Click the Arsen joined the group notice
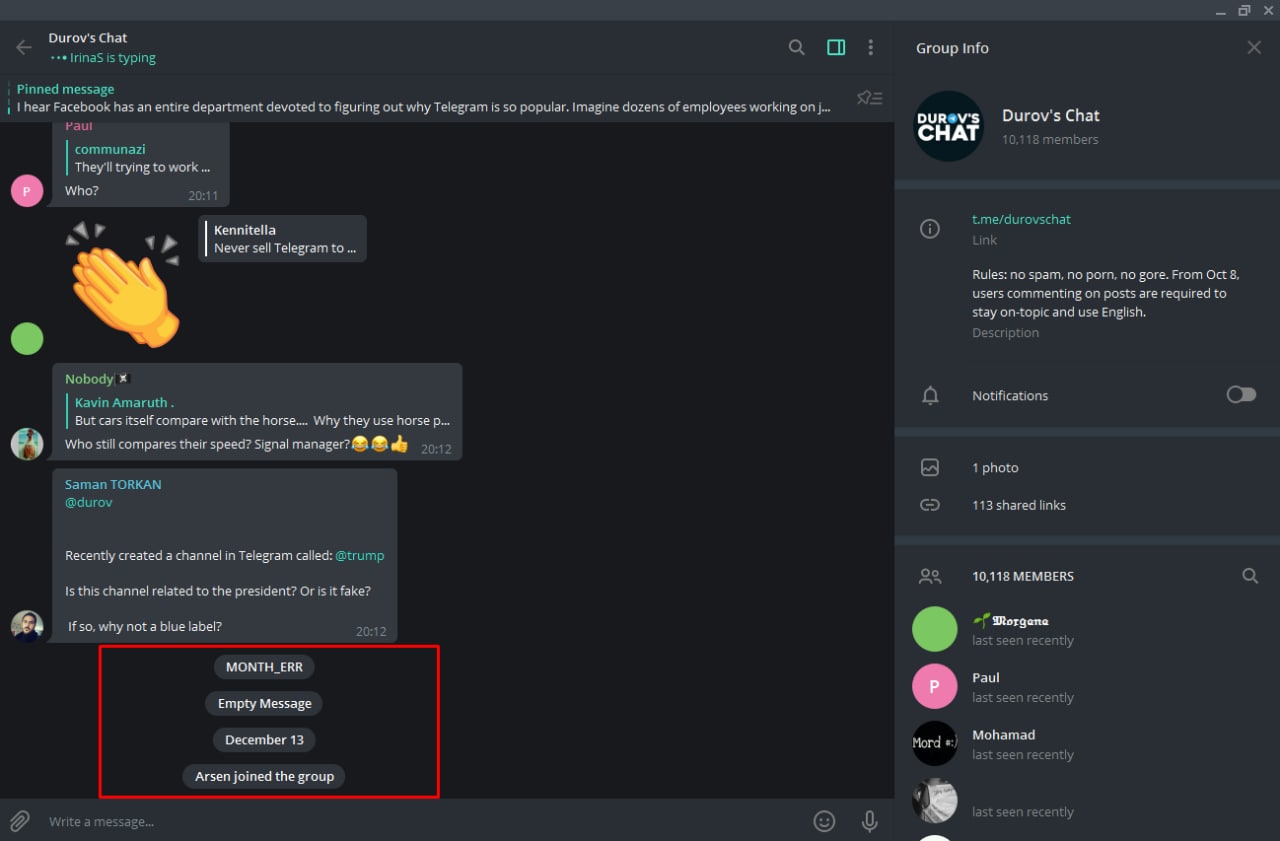 click(x=264, y=776)
